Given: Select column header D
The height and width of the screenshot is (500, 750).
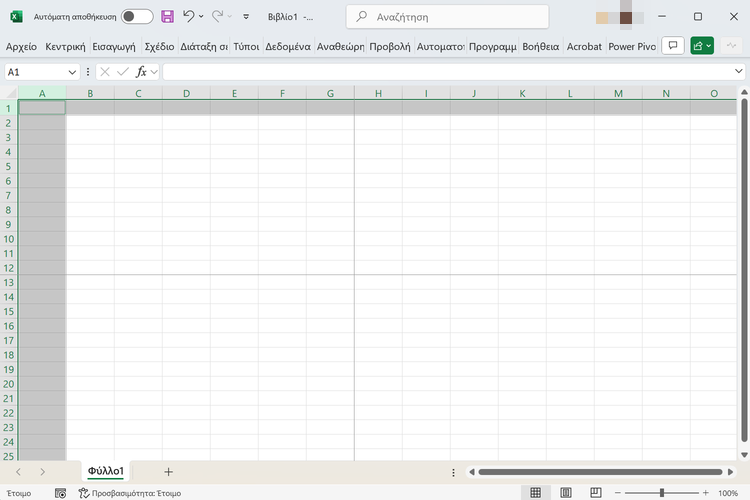Looking at the screenshot, I should [187, 93].
